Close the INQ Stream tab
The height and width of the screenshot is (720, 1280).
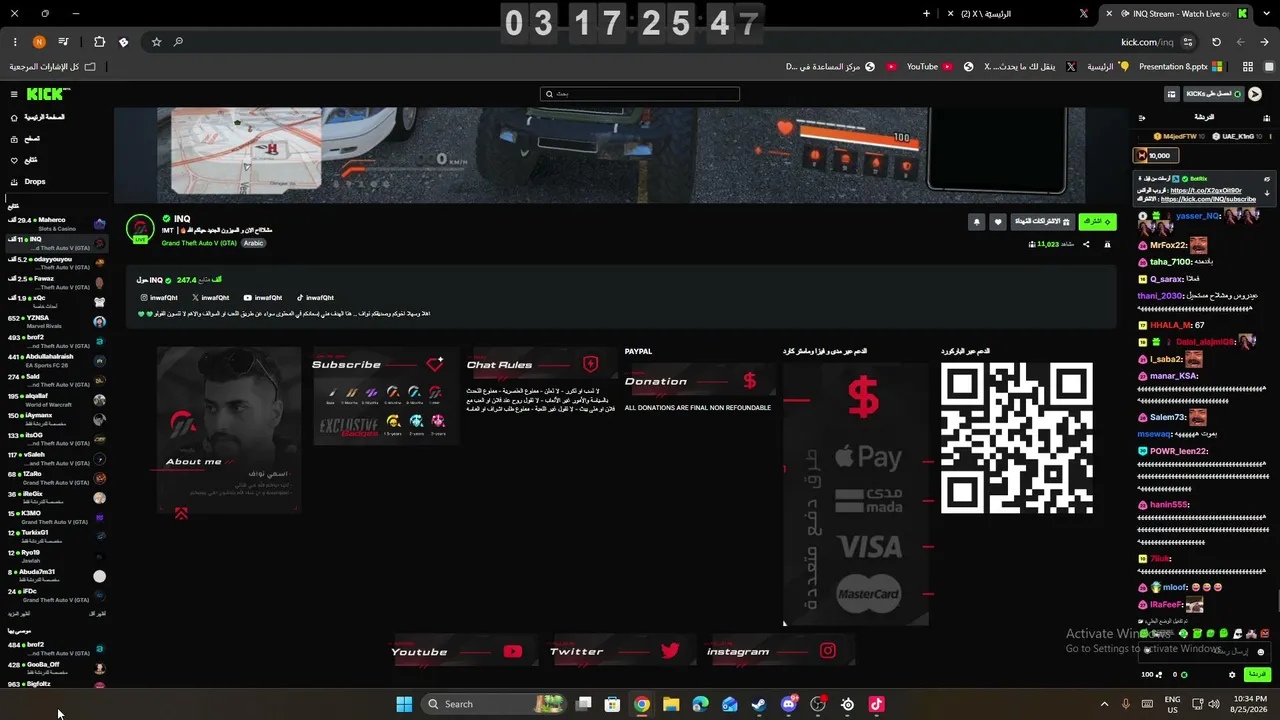pyautogui.click(x=1108, y=14)
